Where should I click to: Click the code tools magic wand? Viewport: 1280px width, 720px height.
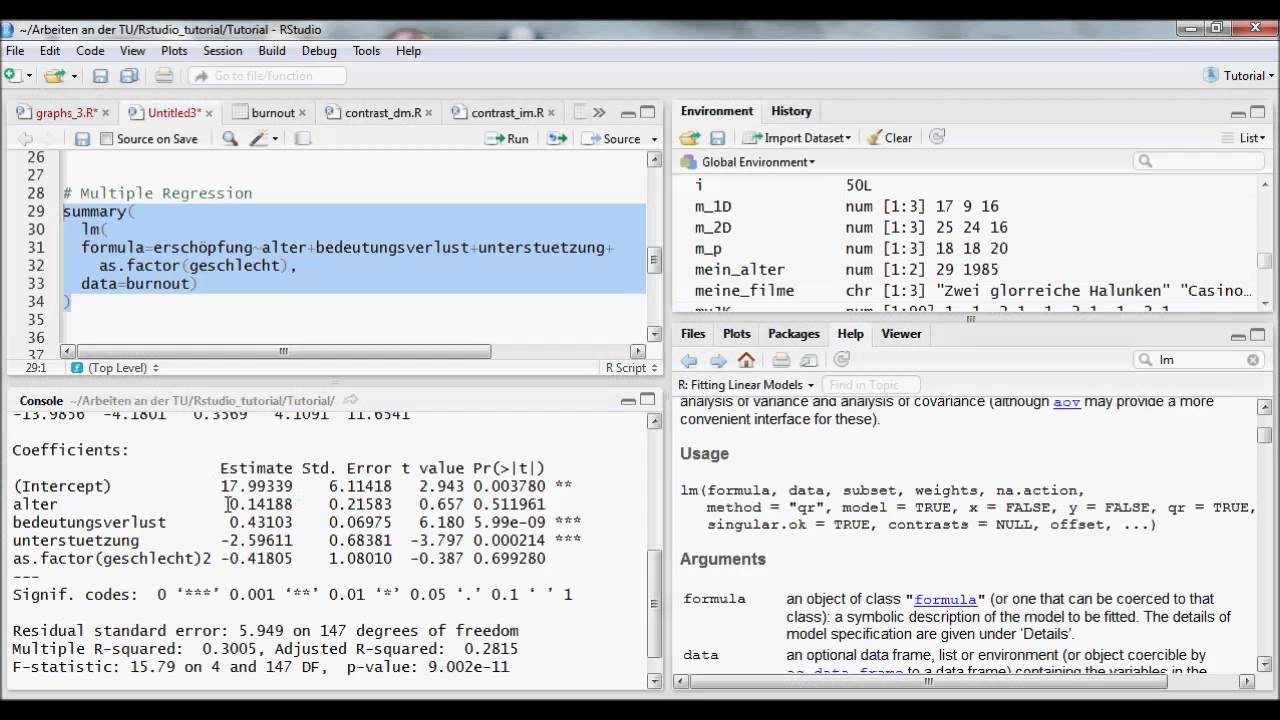(x=259, y=139)
